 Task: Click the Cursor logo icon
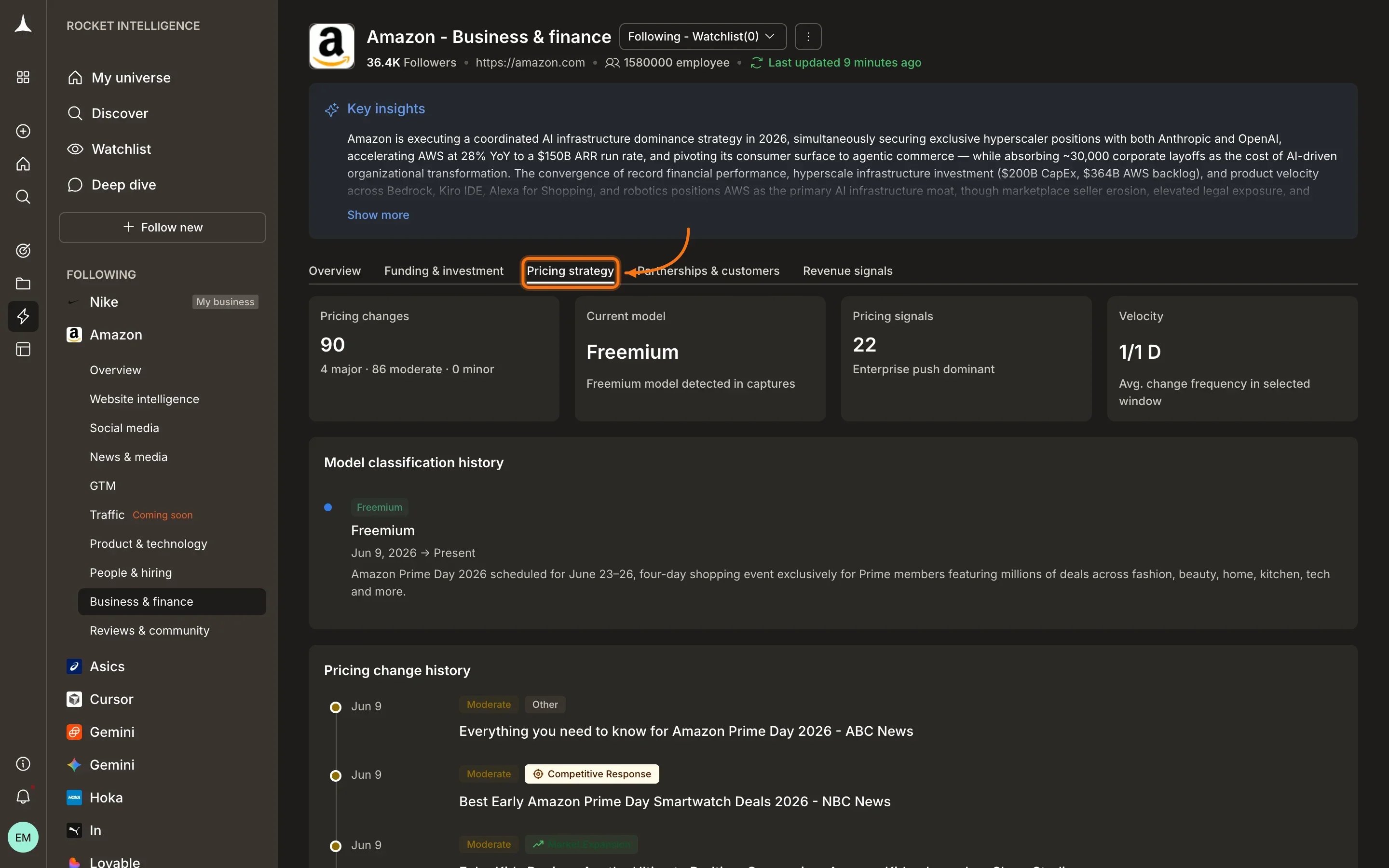point(74,699)
